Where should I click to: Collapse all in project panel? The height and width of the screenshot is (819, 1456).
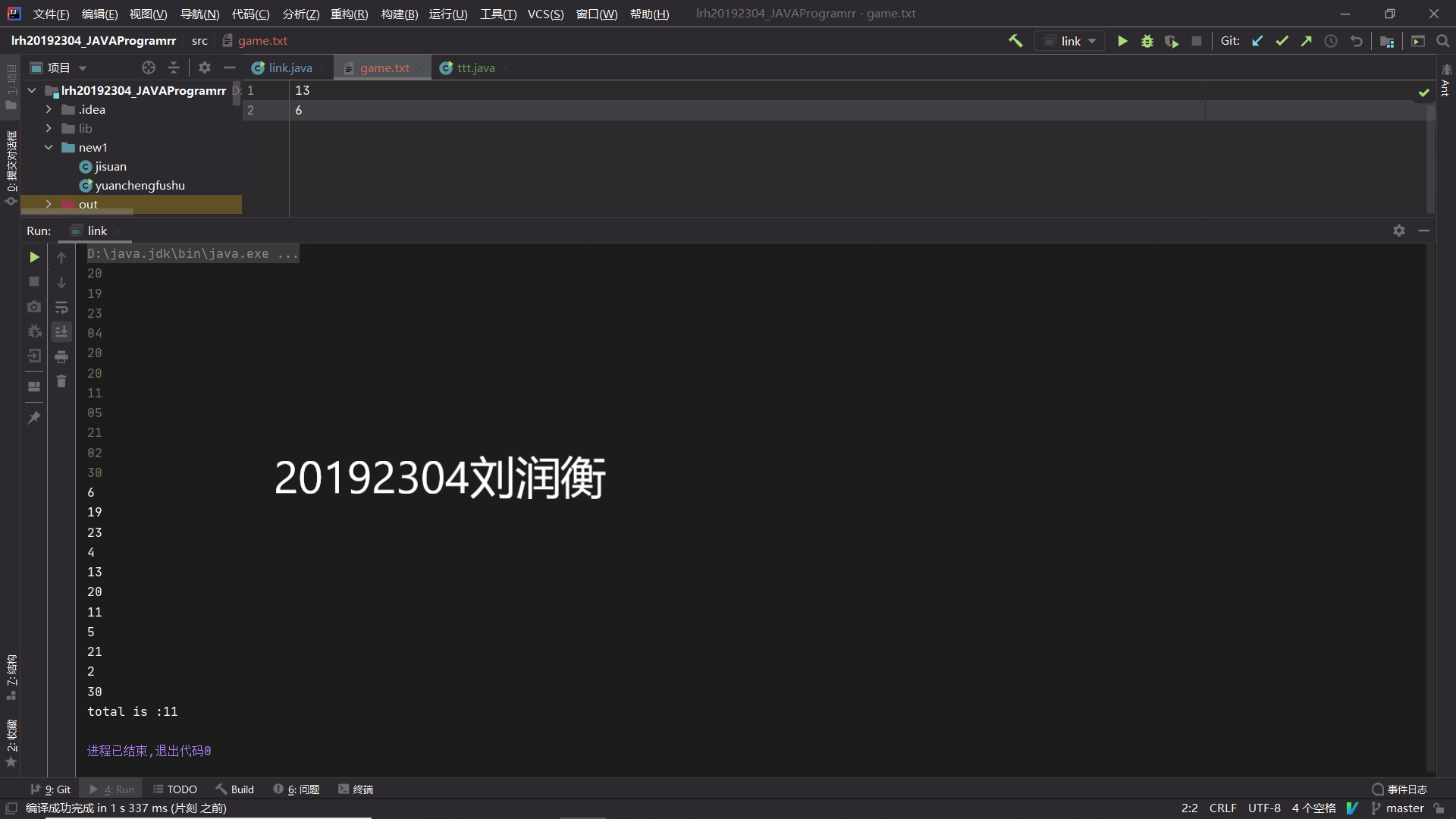pos(174,67)
